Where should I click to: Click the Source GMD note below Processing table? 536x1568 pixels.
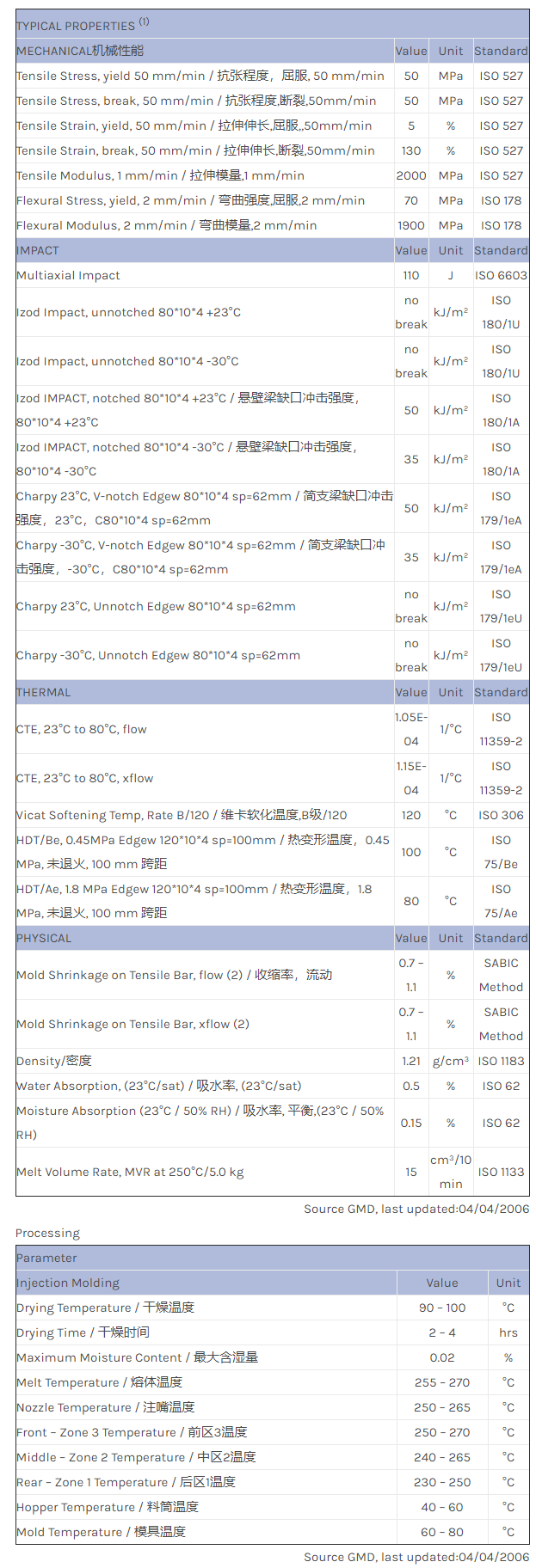pyautogui.click(x=416, y=1557)
